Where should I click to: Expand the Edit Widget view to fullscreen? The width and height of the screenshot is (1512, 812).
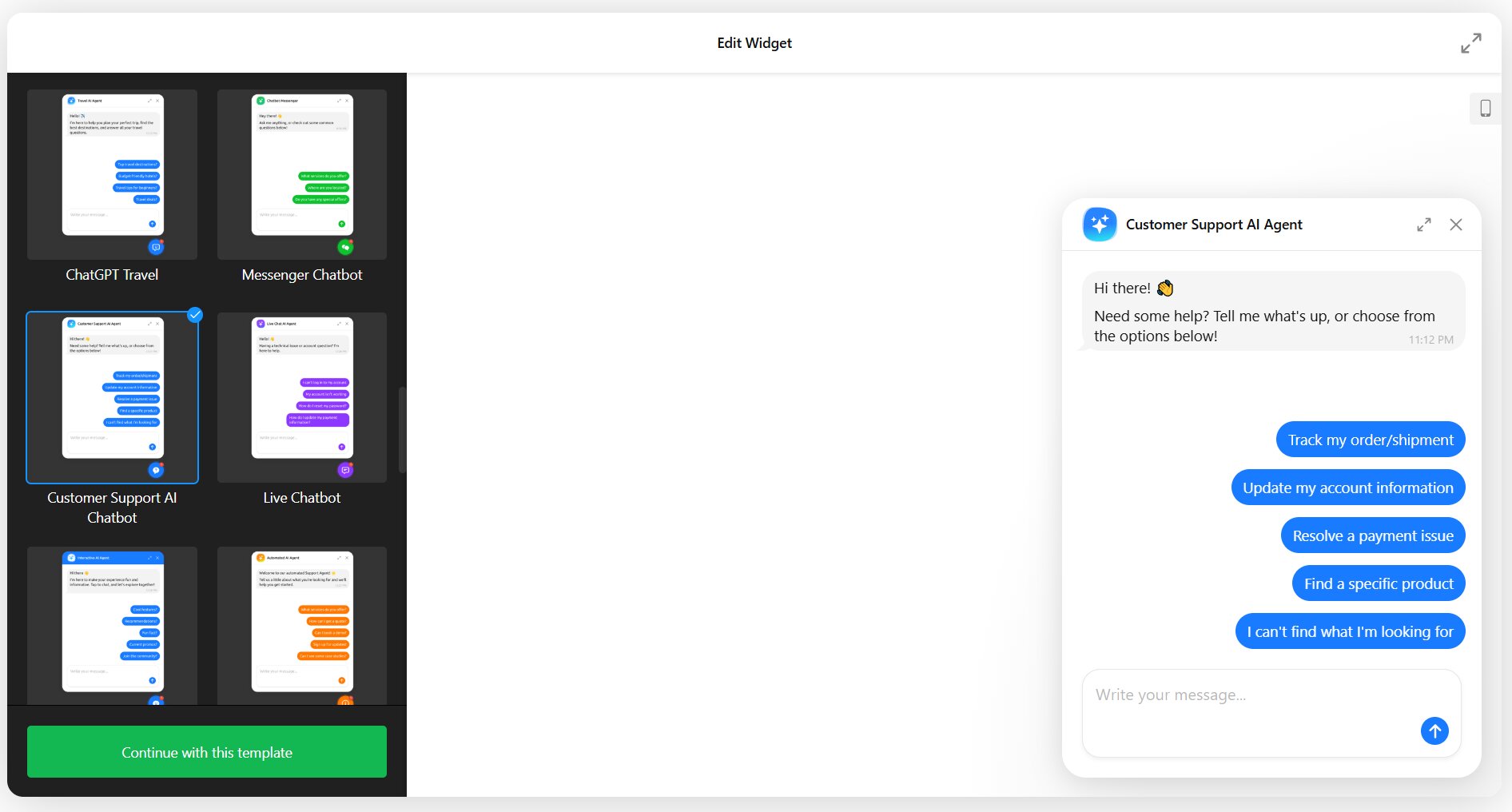coord(1471,42)
